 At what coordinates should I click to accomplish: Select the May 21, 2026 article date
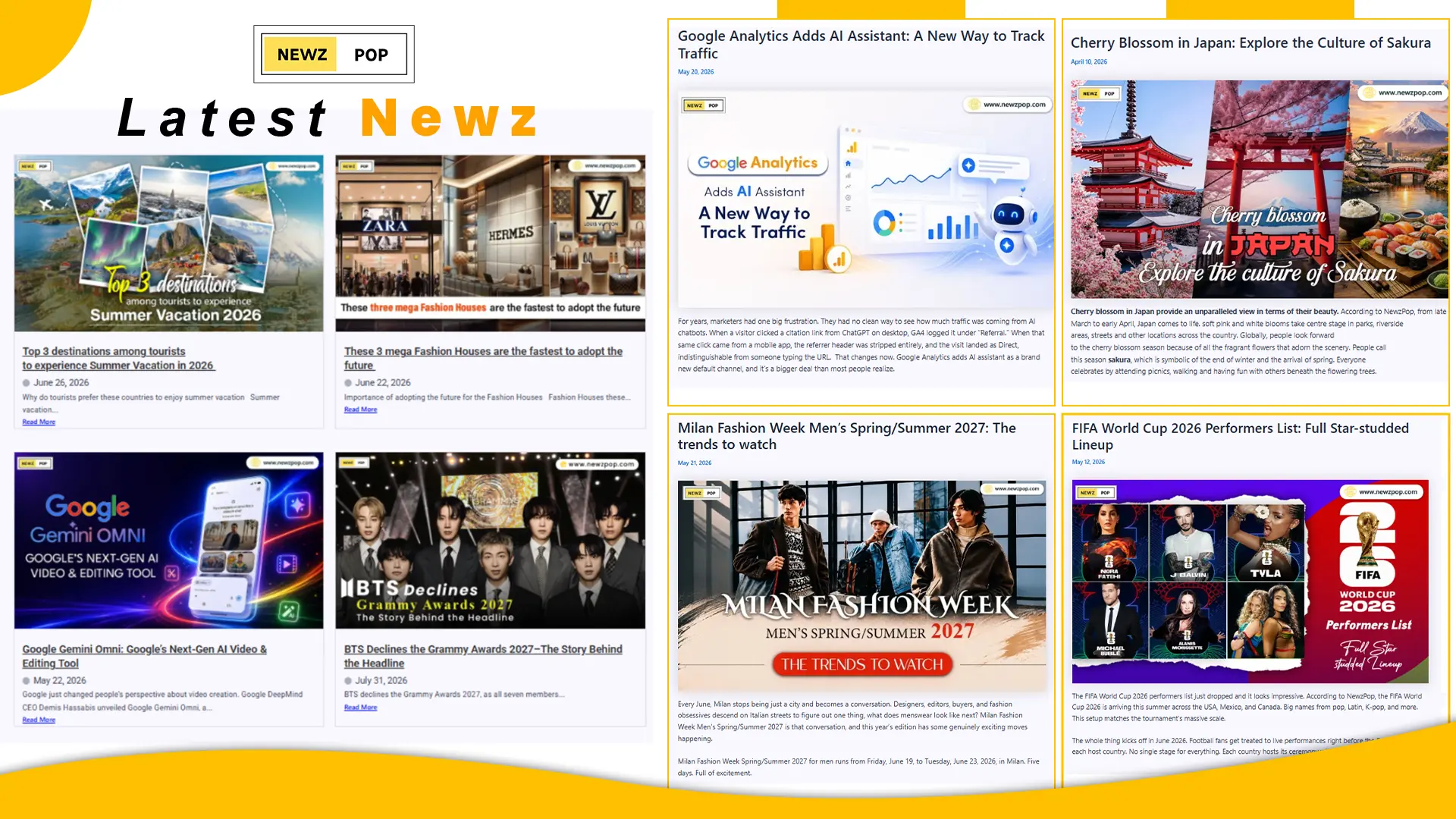coord(695,463)
